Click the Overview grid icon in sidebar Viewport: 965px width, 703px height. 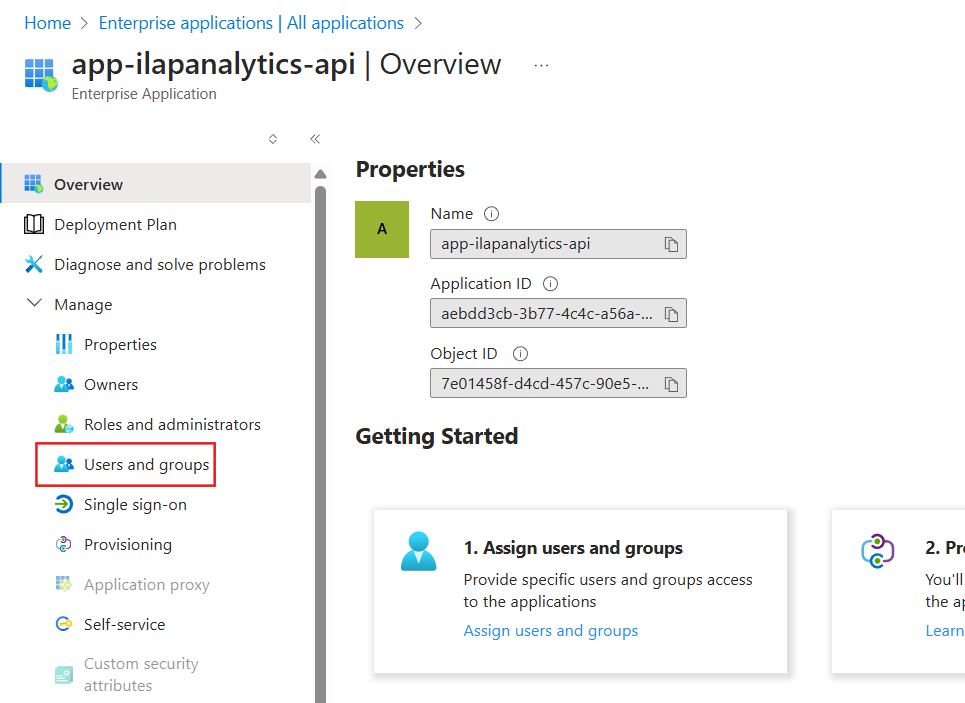tap(33, 183)
